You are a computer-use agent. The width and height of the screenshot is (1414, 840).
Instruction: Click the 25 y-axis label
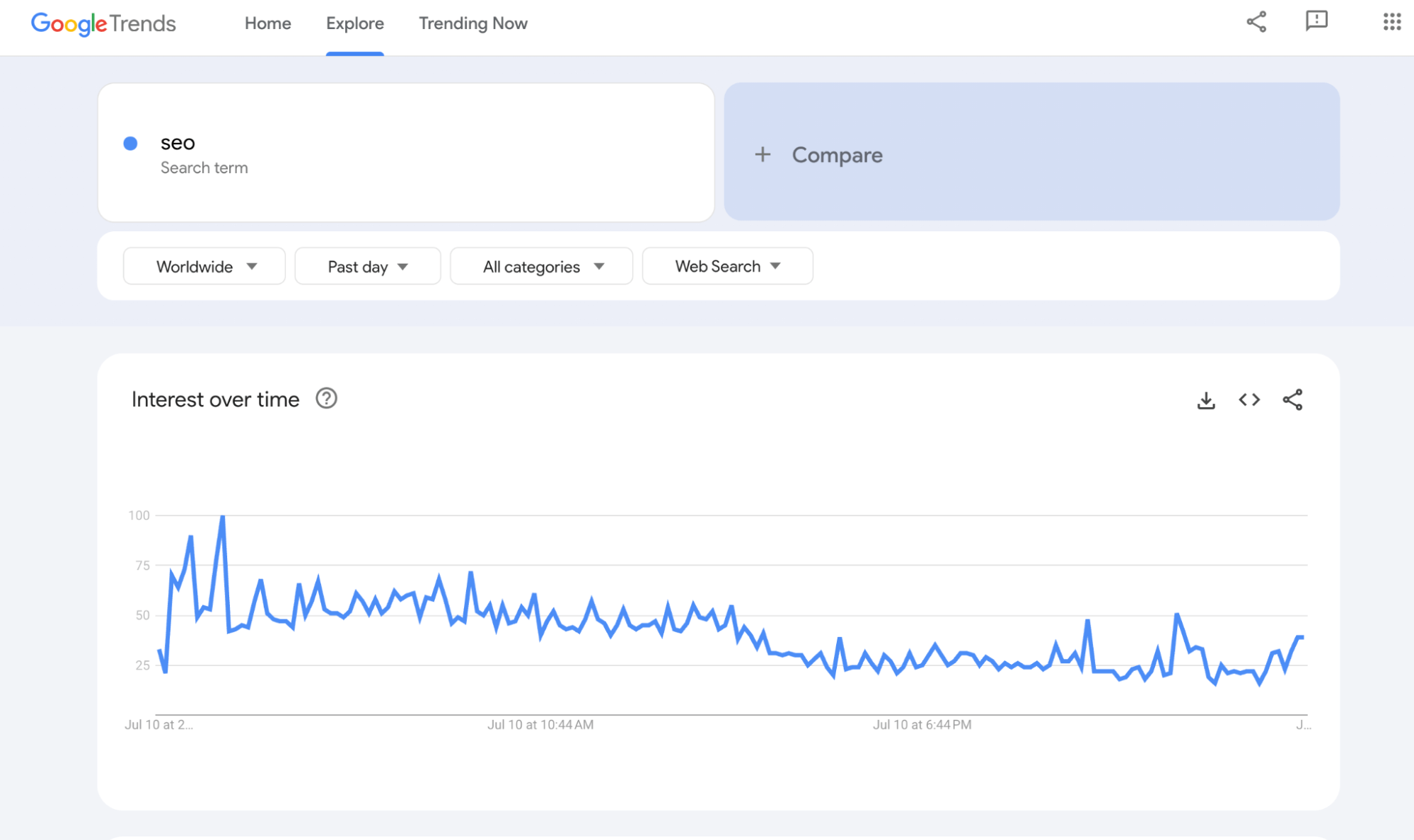pos(142,665)
